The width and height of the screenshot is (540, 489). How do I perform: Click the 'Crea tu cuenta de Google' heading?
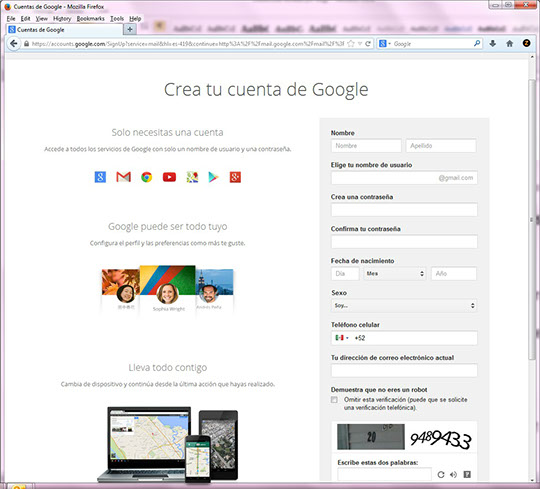pyautogui.click(x=266, y=90)
